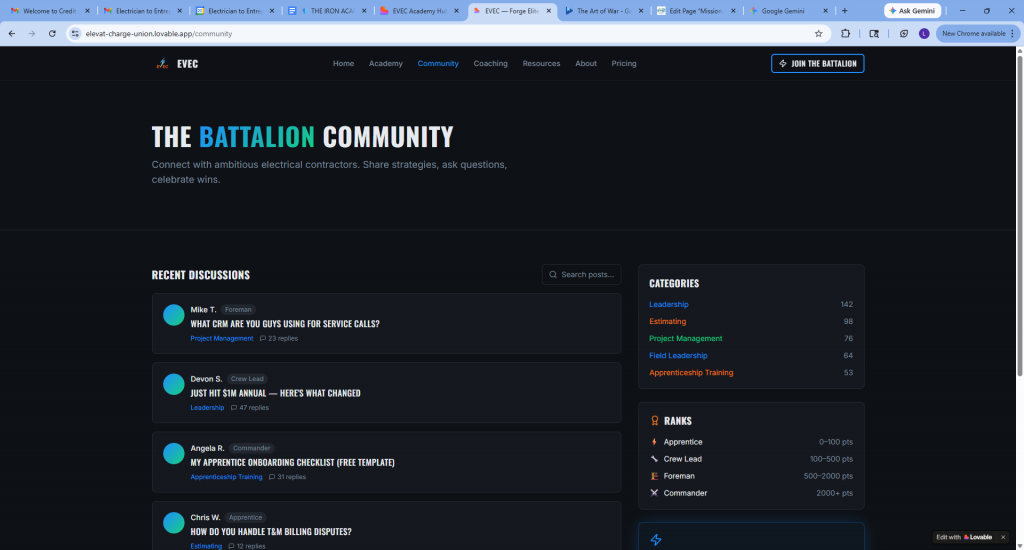Click the replies icon on Devon S. post

[234, 408]
